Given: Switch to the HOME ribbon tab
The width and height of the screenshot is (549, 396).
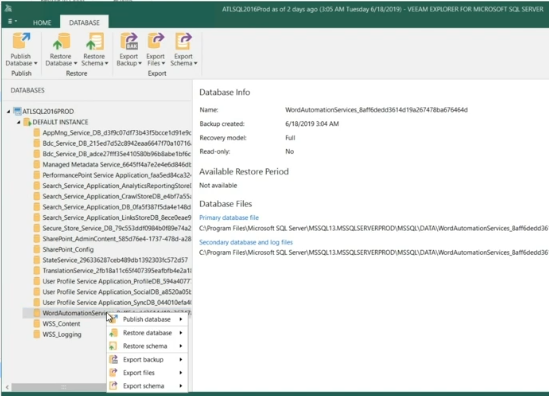Looking at the screenshot, I should 42,23.
